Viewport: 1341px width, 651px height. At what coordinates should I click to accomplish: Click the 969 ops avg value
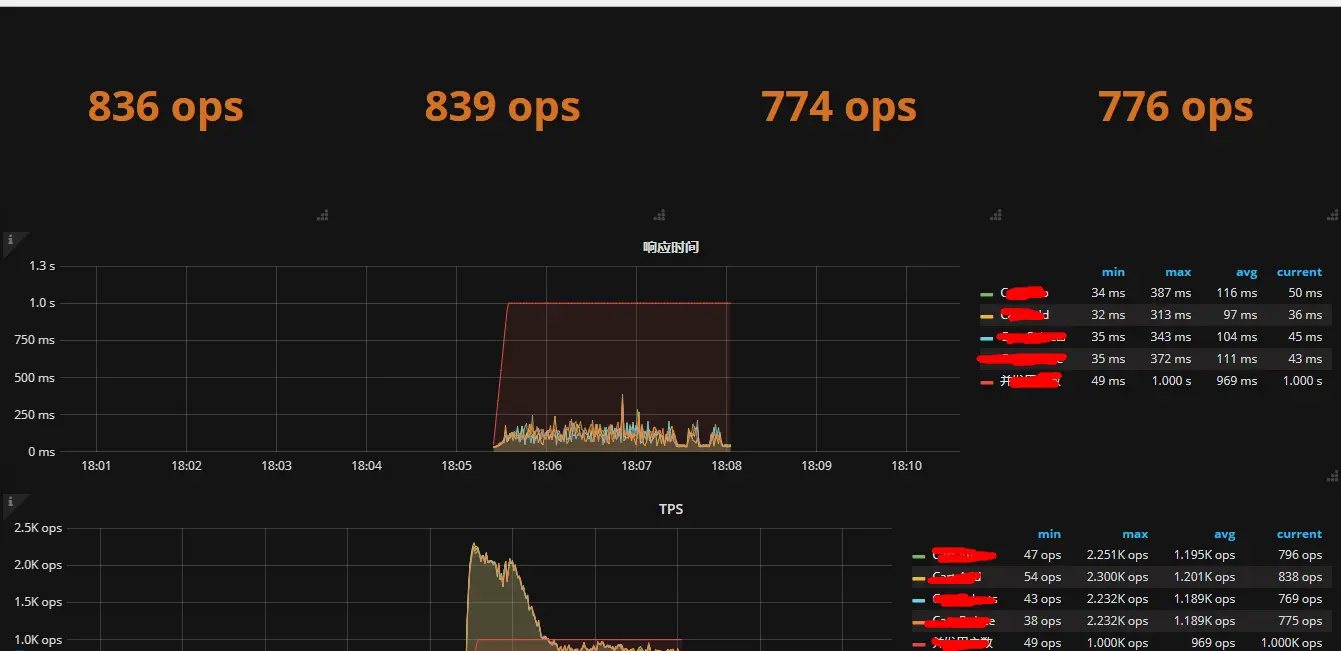click(x=1213, y=643)
